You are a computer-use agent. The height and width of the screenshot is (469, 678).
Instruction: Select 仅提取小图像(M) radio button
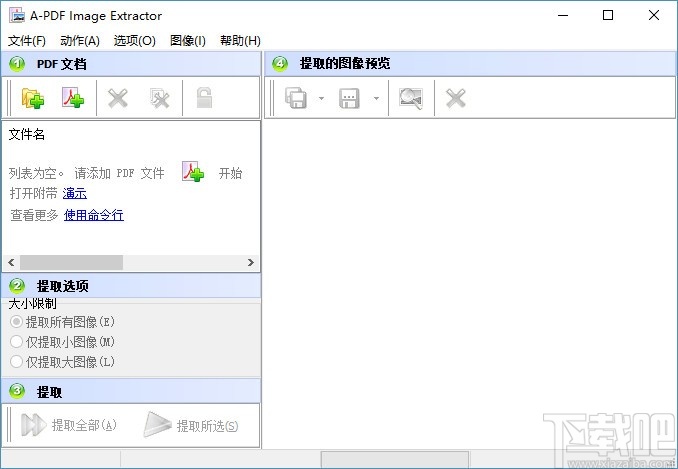[x=16, y=341]
